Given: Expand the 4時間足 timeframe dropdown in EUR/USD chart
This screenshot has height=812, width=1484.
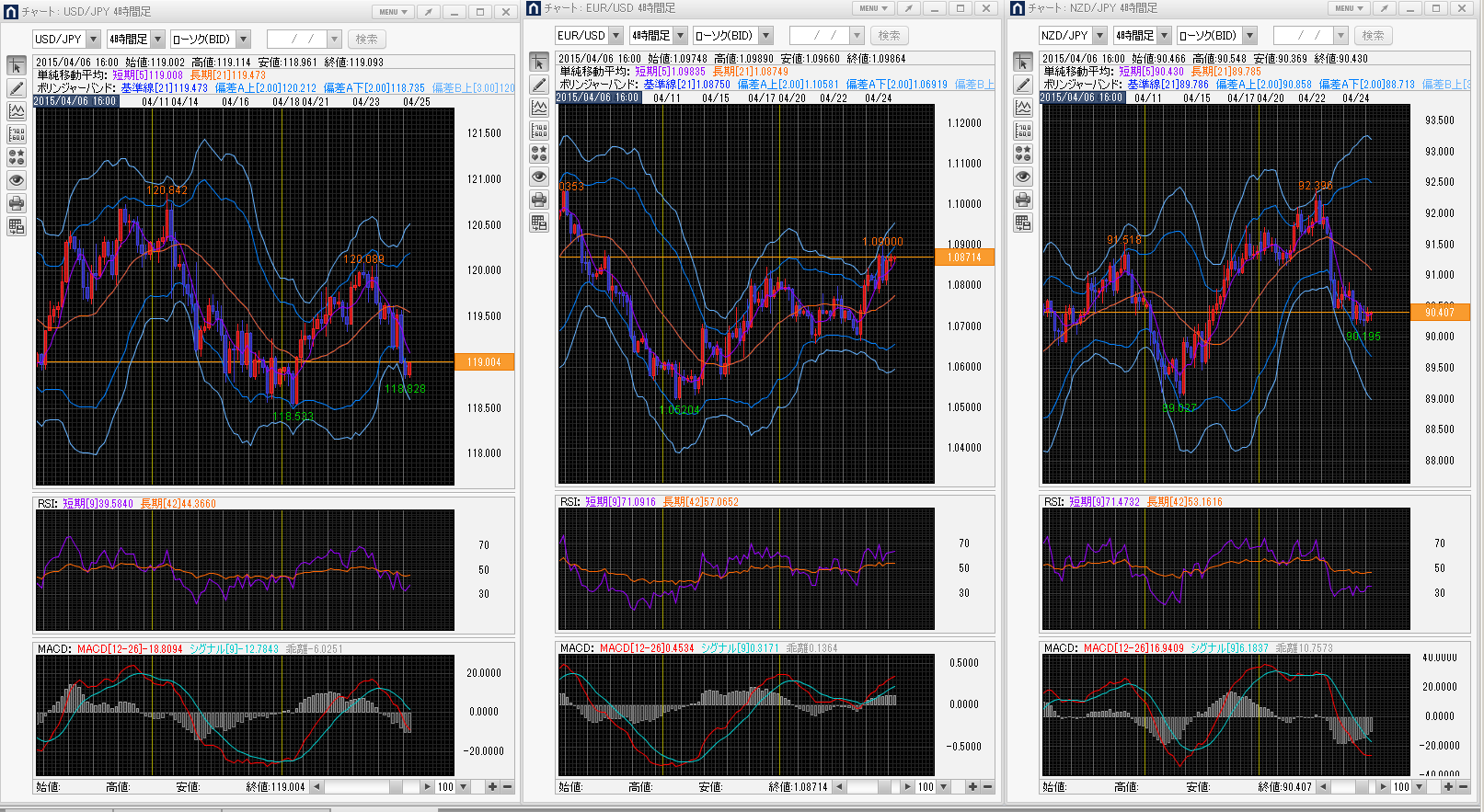Looking at the screenshot, I should 681,36.
